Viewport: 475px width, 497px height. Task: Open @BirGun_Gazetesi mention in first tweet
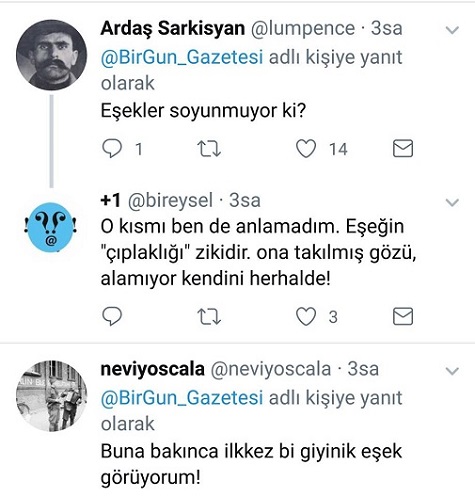tap(182, 57)
